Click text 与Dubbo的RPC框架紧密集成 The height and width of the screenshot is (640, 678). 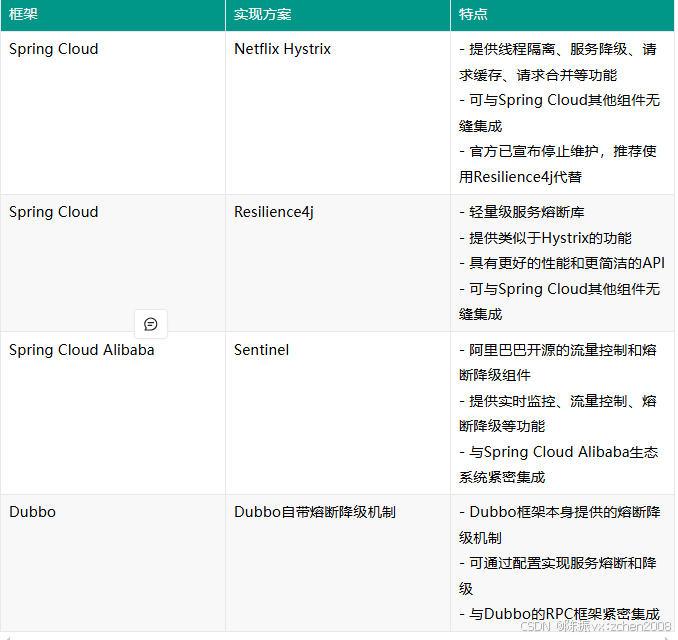point(565,614)
